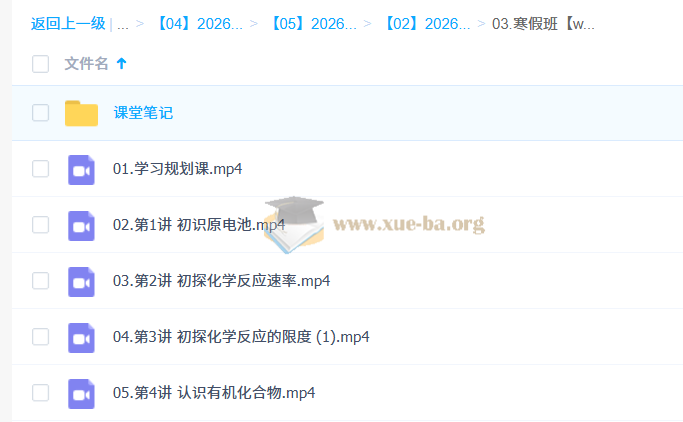Click video icon for 01.学习规划课.mp4
This screenshot has width=683, height=422.
click(x=81, y=169)
